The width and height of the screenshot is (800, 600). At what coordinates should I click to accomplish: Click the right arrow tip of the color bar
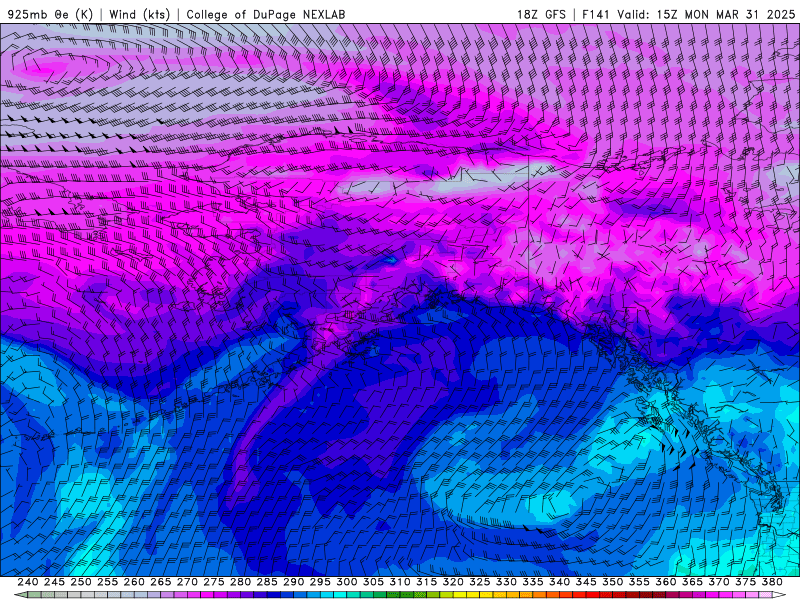780,595
